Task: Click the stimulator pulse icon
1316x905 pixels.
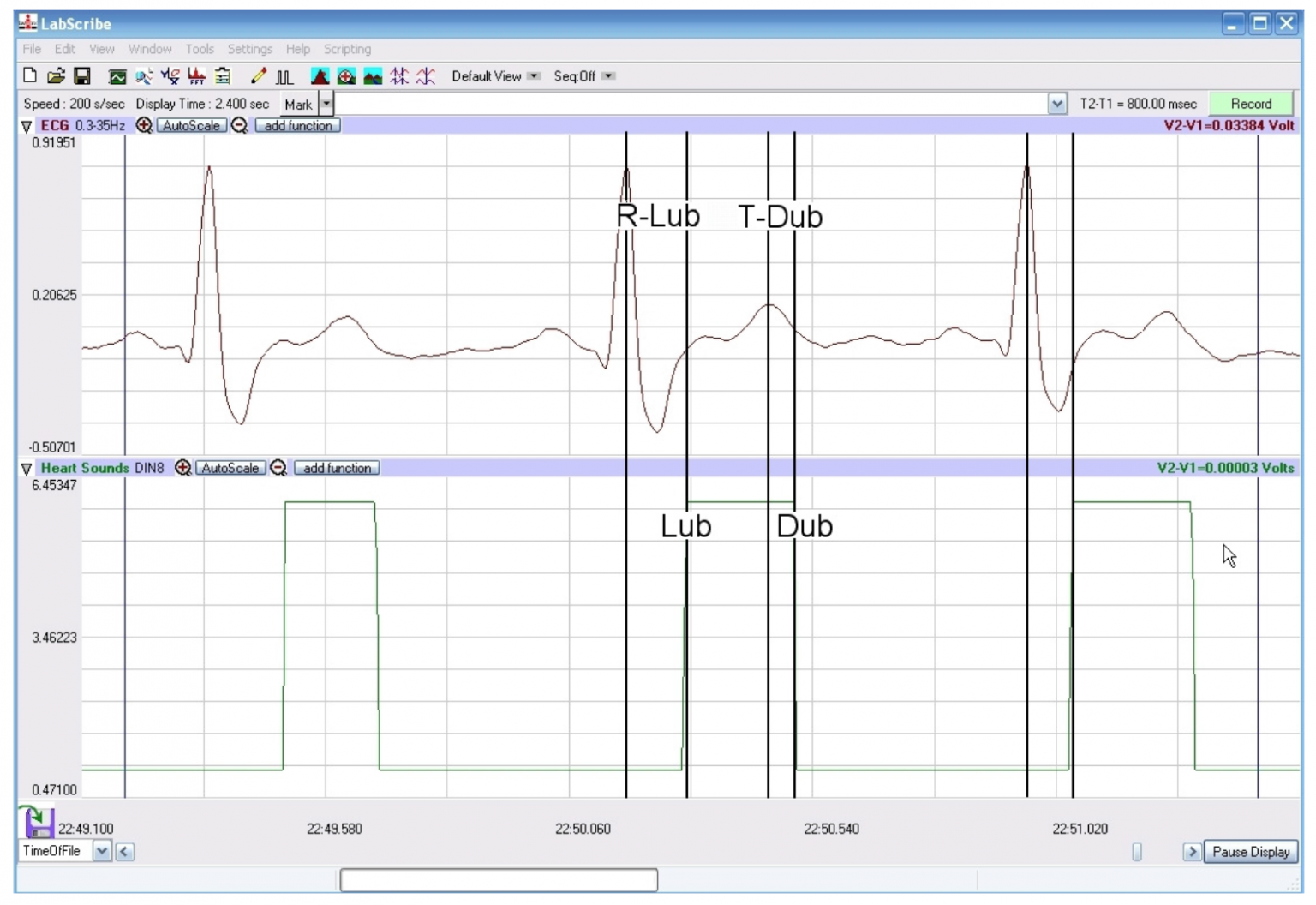Action: tap(284, 76)
